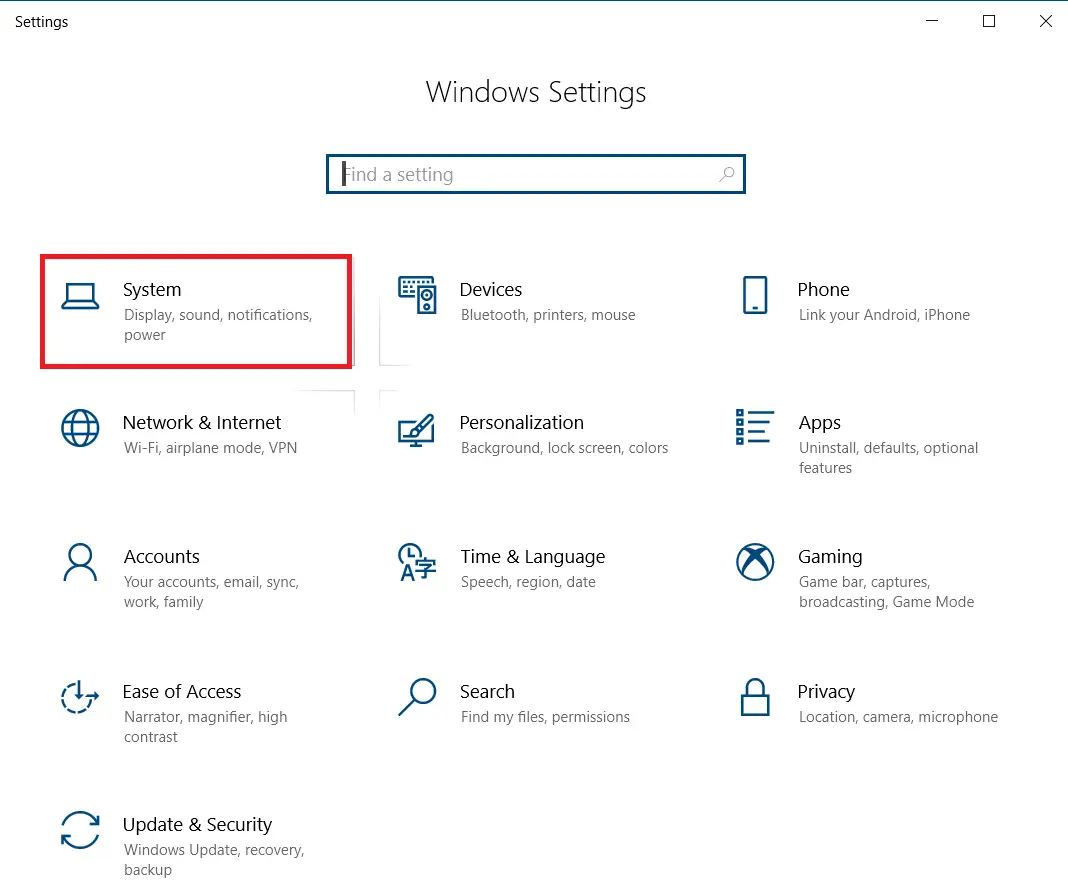This screenshot has height=893, width=1068.
Task: Open the Phone settings title
Action: tap(823, 289)
